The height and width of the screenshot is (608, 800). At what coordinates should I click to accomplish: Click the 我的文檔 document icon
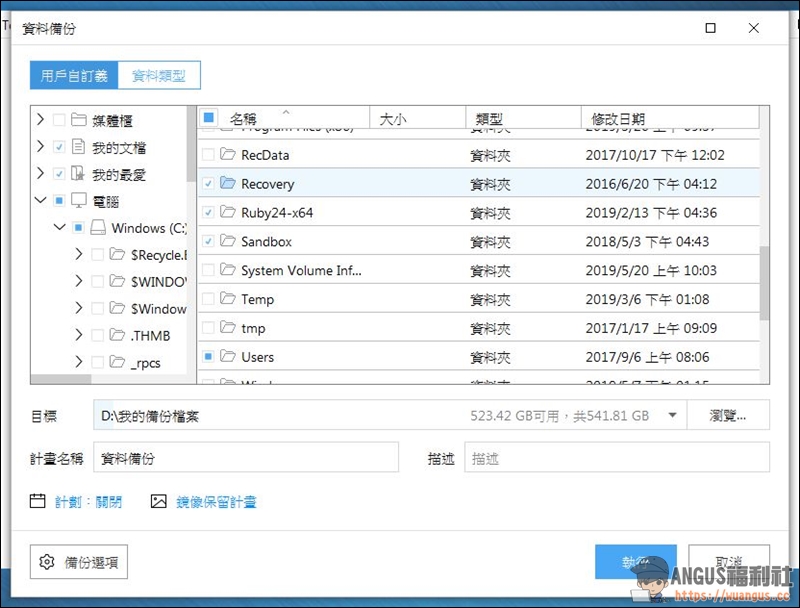click(78, 147)
